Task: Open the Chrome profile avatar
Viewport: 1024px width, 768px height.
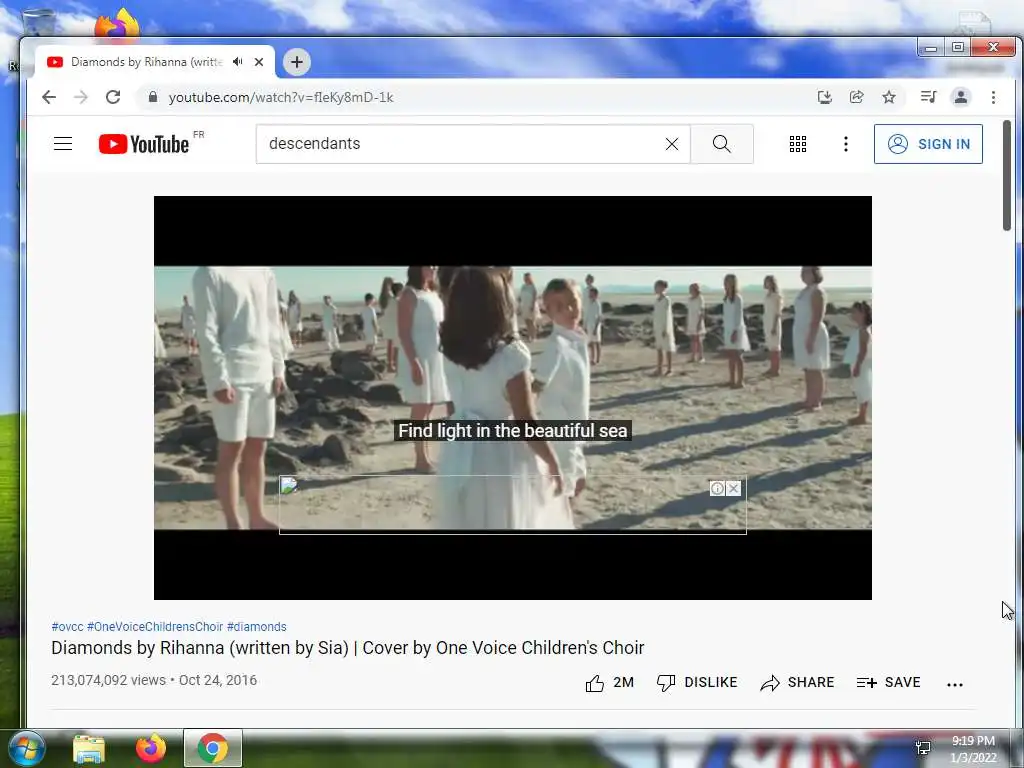Action: click(x=961, y=97)
